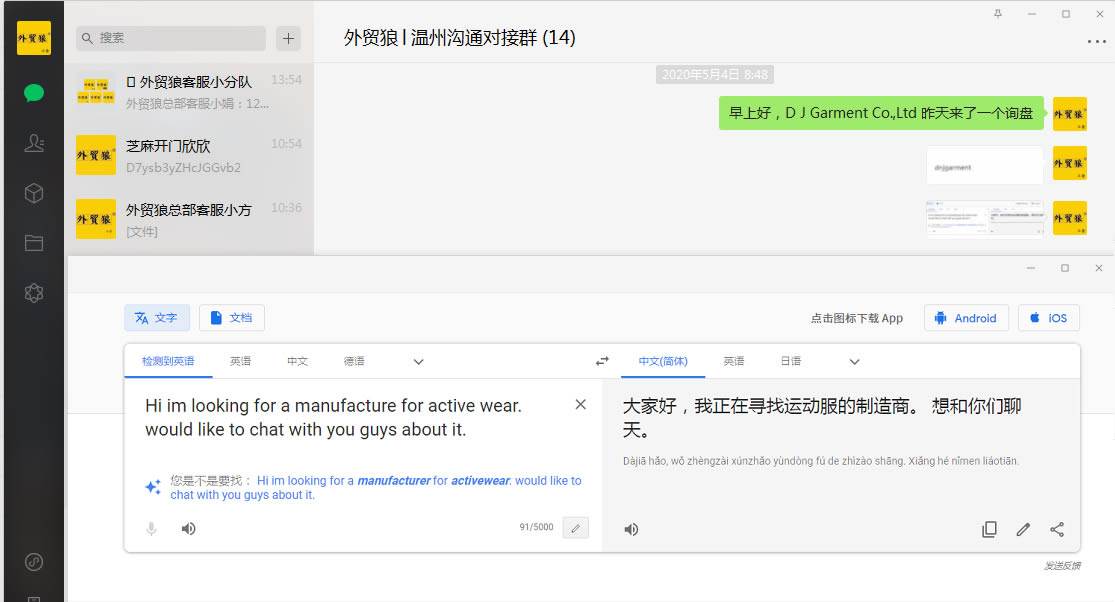The image size is (1115, 602).
Task: Open the 芝麻开门欣欣 conversation
Action: 189,156
